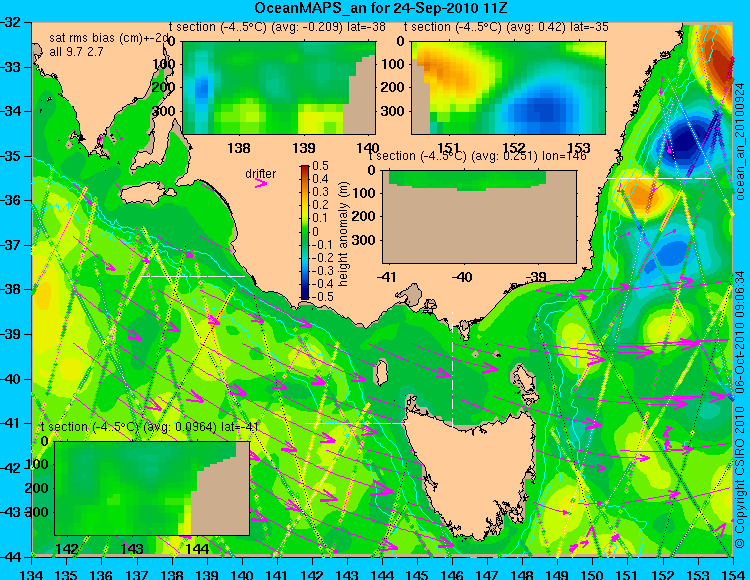Click the main latitude axis label -44
Image resolution: width=750 pixels, height=580 pixels.
(x=11, y=557)
